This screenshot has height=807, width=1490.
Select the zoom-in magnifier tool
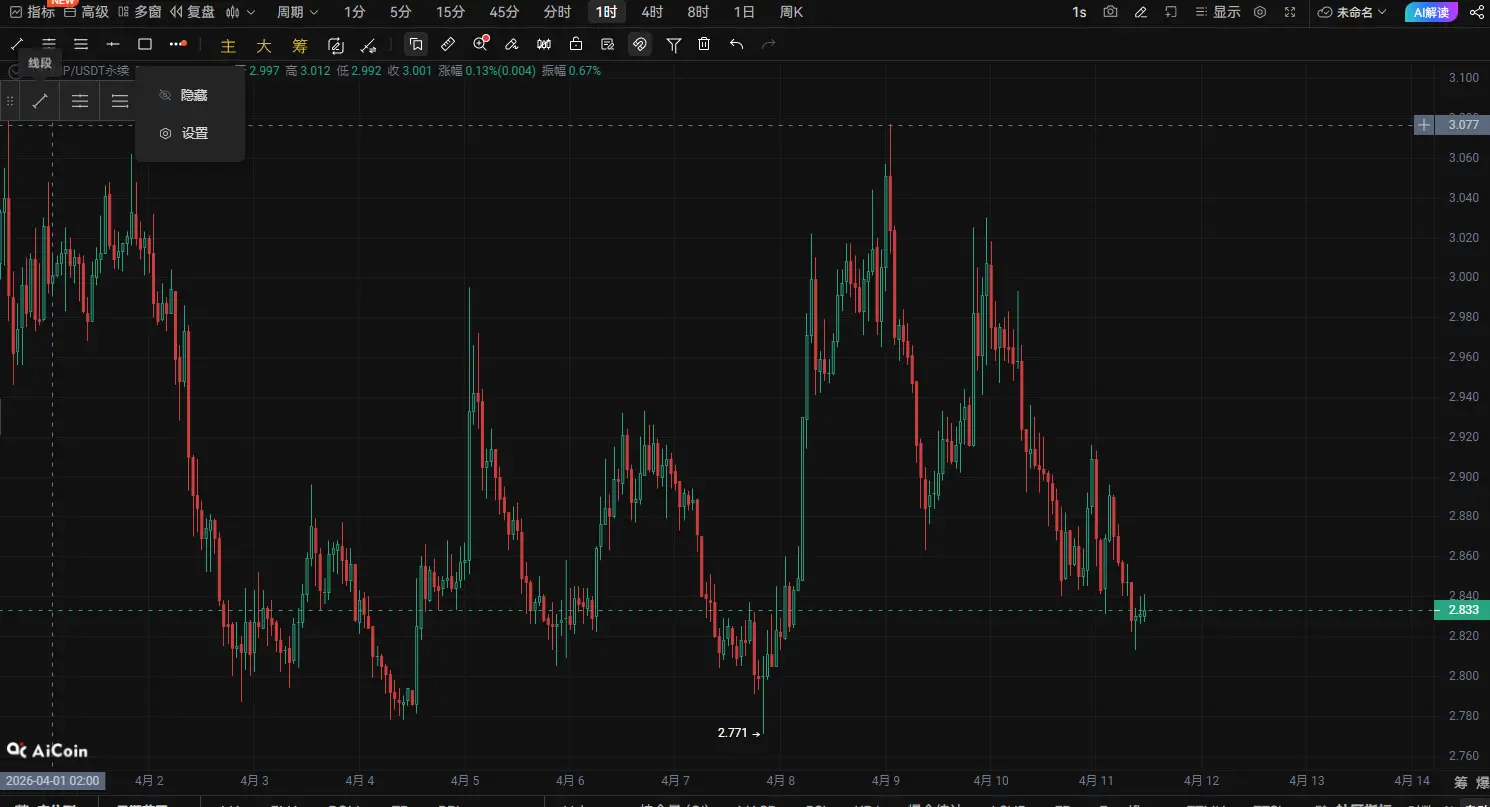click(x=481, y=43)
